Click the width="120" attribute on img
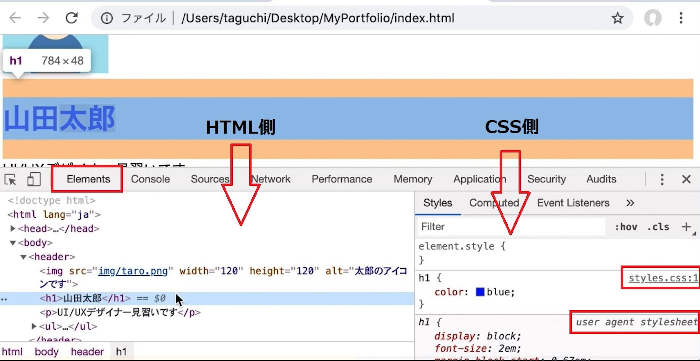 (211, 271)
